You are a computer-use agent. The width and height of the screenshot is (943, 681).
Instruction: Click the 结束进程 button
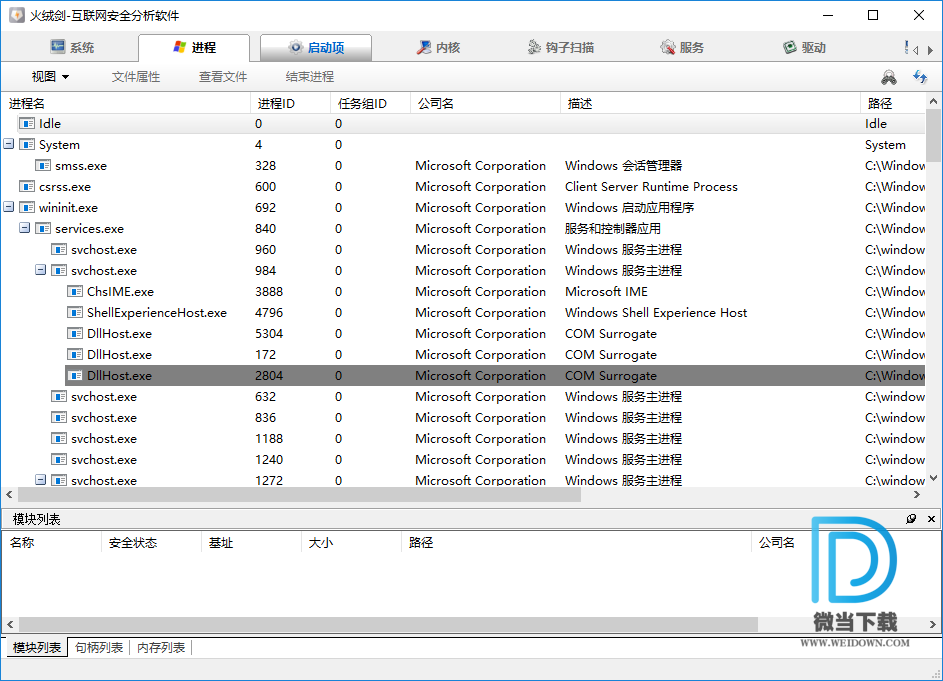(309, 77)
